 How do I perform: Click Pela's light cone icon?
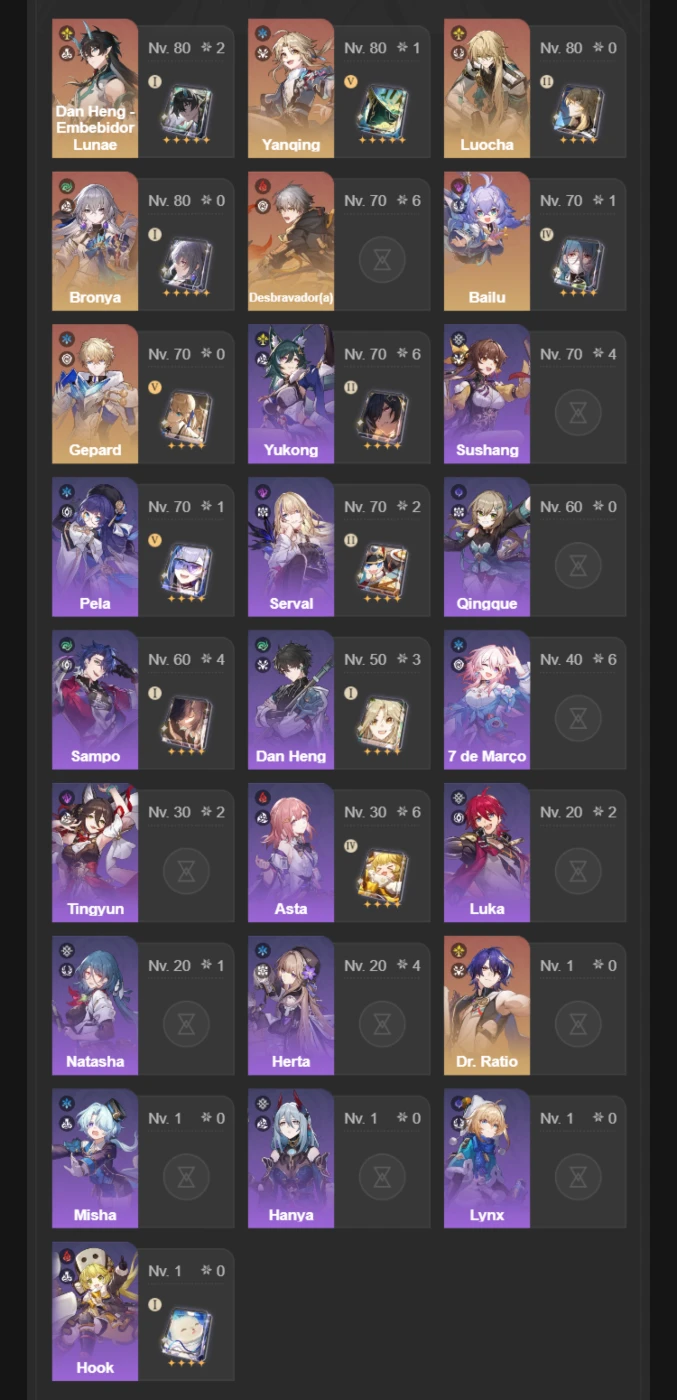coord(186,568)
